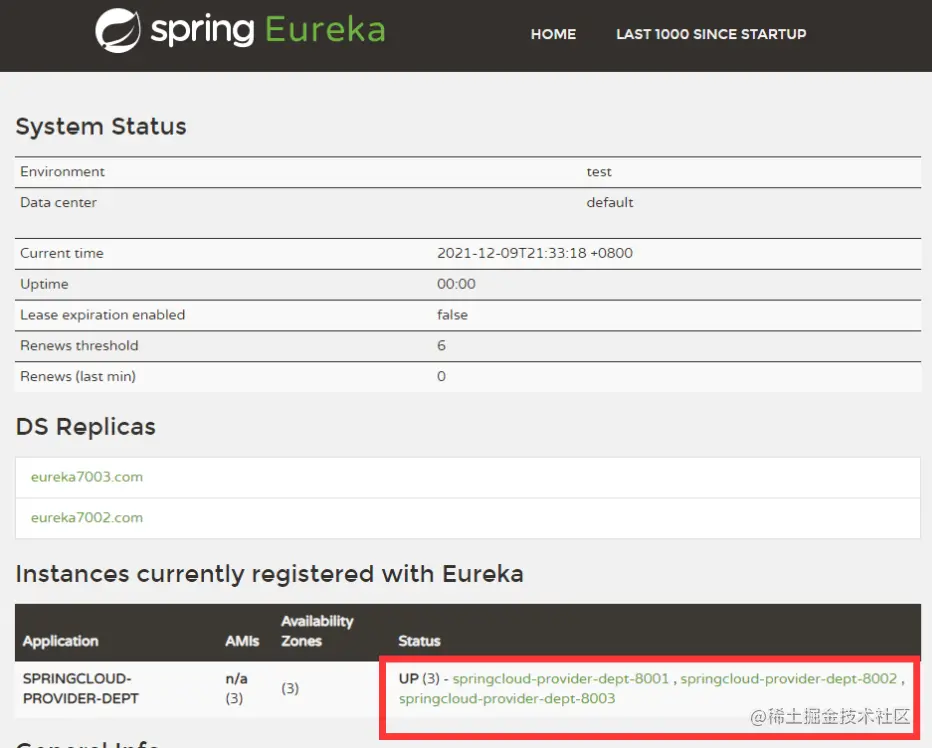Select the data center value default
Image resolution: width=932 pixels, height=748 pixels.
point(610,202)
